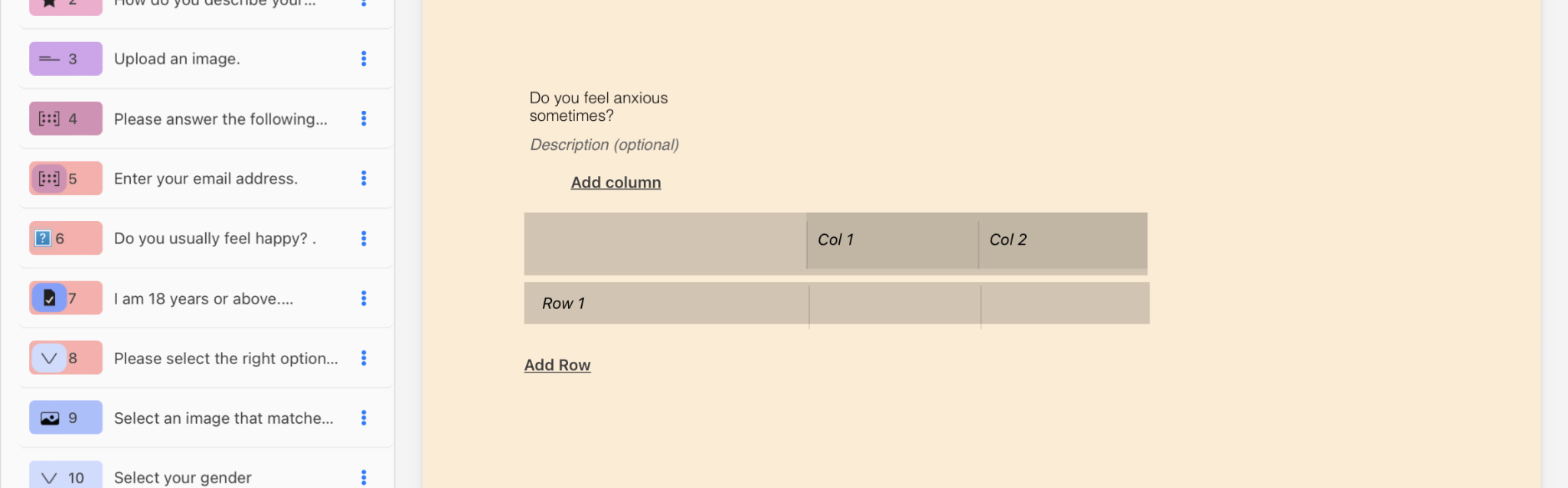Click the 'Description (optional)' field
This screenshot has width=1568, height=488.
click(x=605, y=145)
